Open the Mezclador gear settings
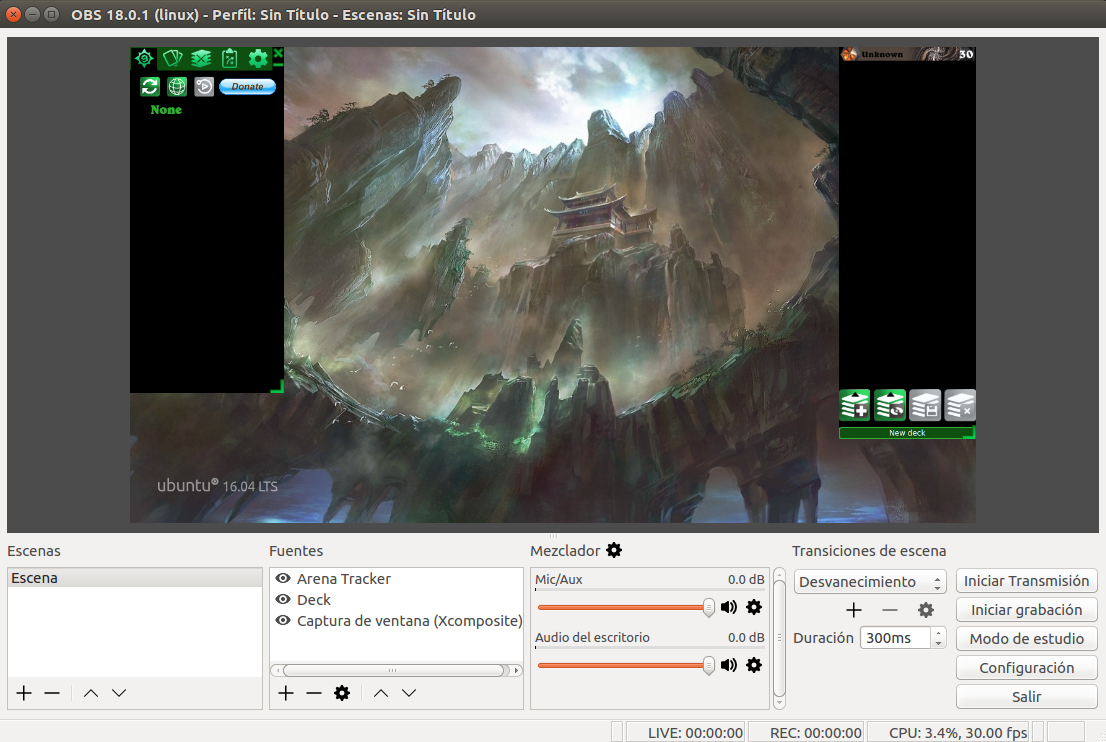This screenshot has width=1106, height=742. coord(614,550)
